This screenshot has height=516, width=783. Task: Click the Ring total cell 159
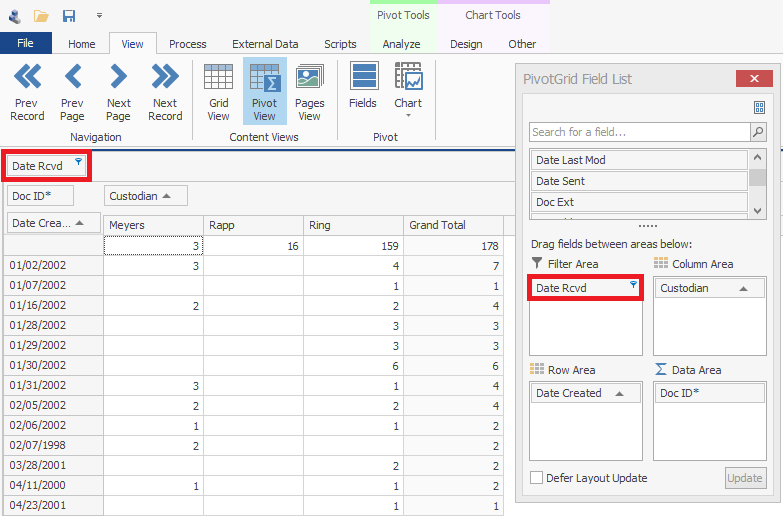click(353, 246)
